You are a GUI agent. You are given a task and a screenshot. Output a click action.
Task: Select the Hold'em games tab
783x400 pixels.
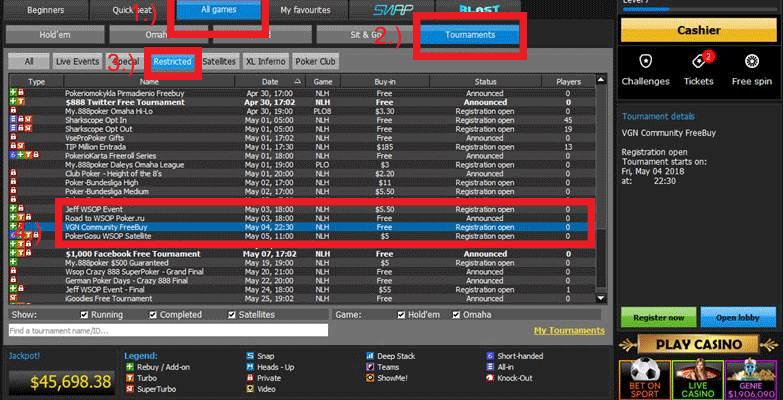(56, 35)
